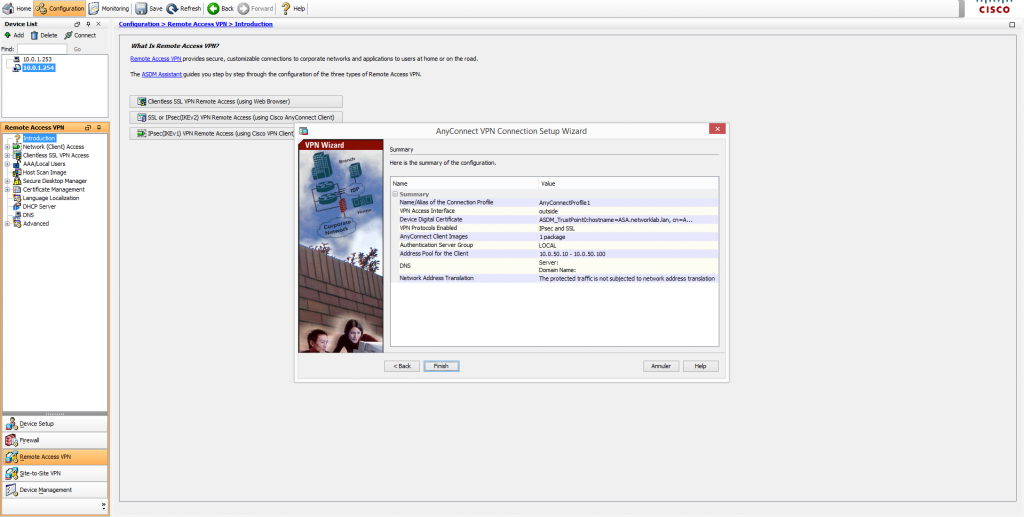
Task: Click the Name column header
Action: point(464,184)
